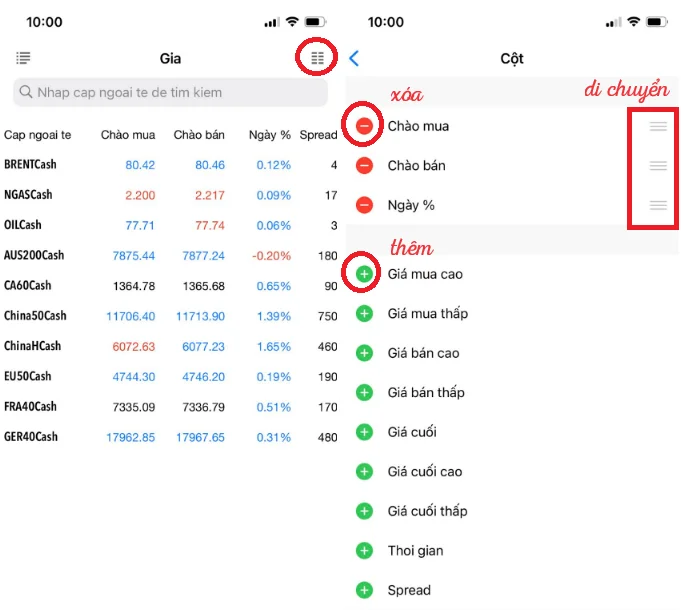The image size is (681, 610).
Task: Select the China50Cash symbol
Action: click(x=35, y=316)
